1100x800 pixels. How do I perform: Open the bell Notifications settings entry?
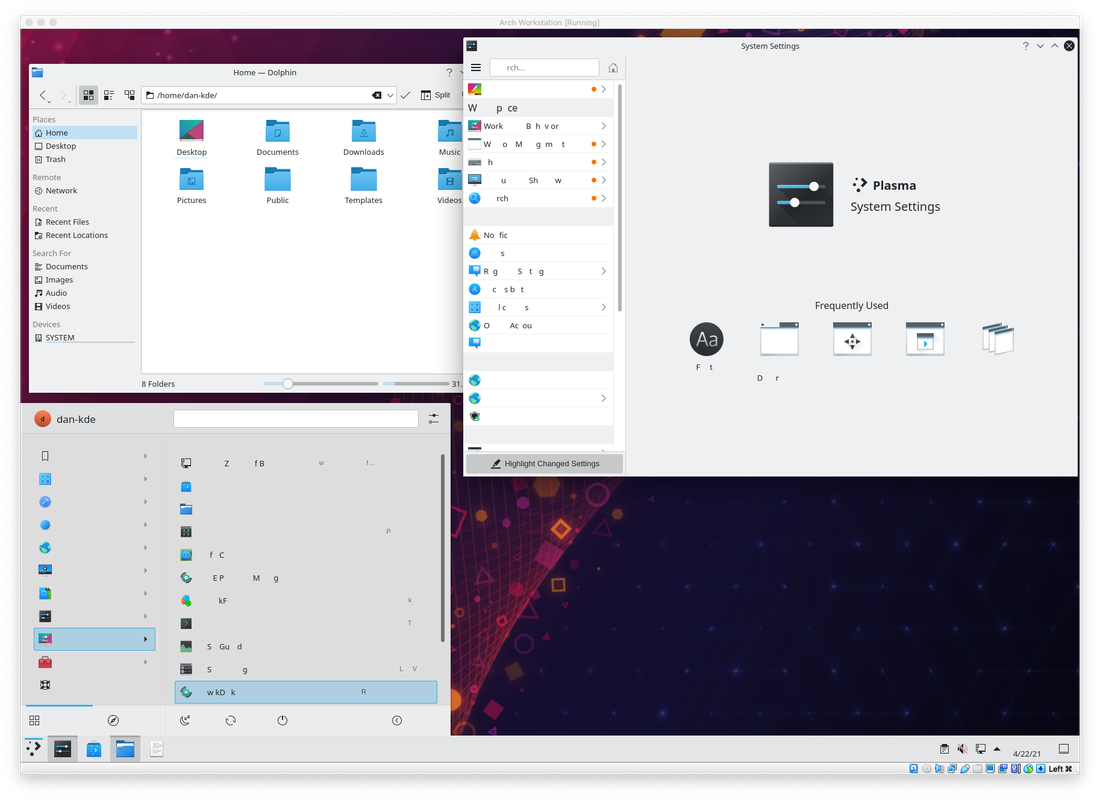click(x=539, y=235)
